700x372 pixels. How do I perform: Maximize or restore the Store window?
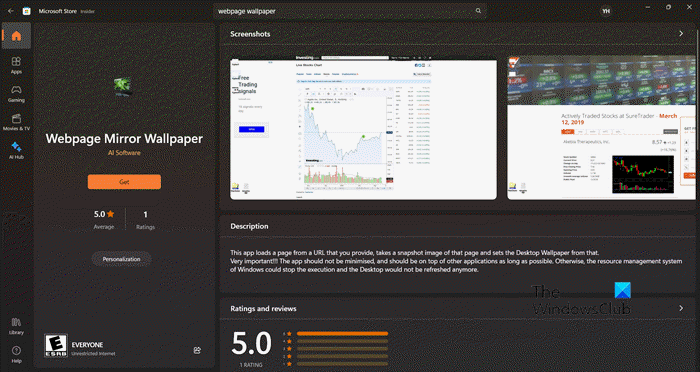point(668,7)
